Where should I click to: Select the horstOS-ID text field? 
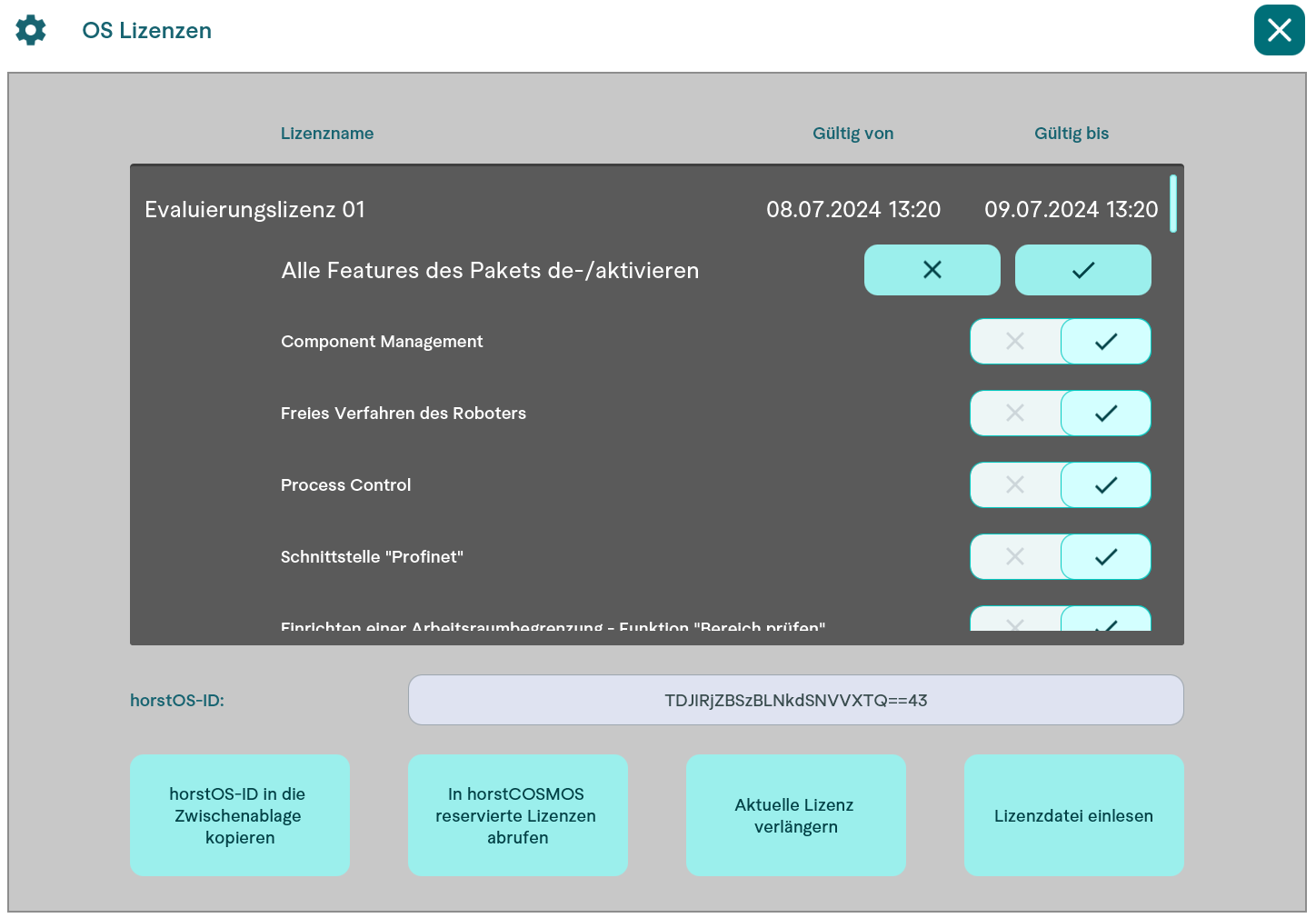point(795,700)
